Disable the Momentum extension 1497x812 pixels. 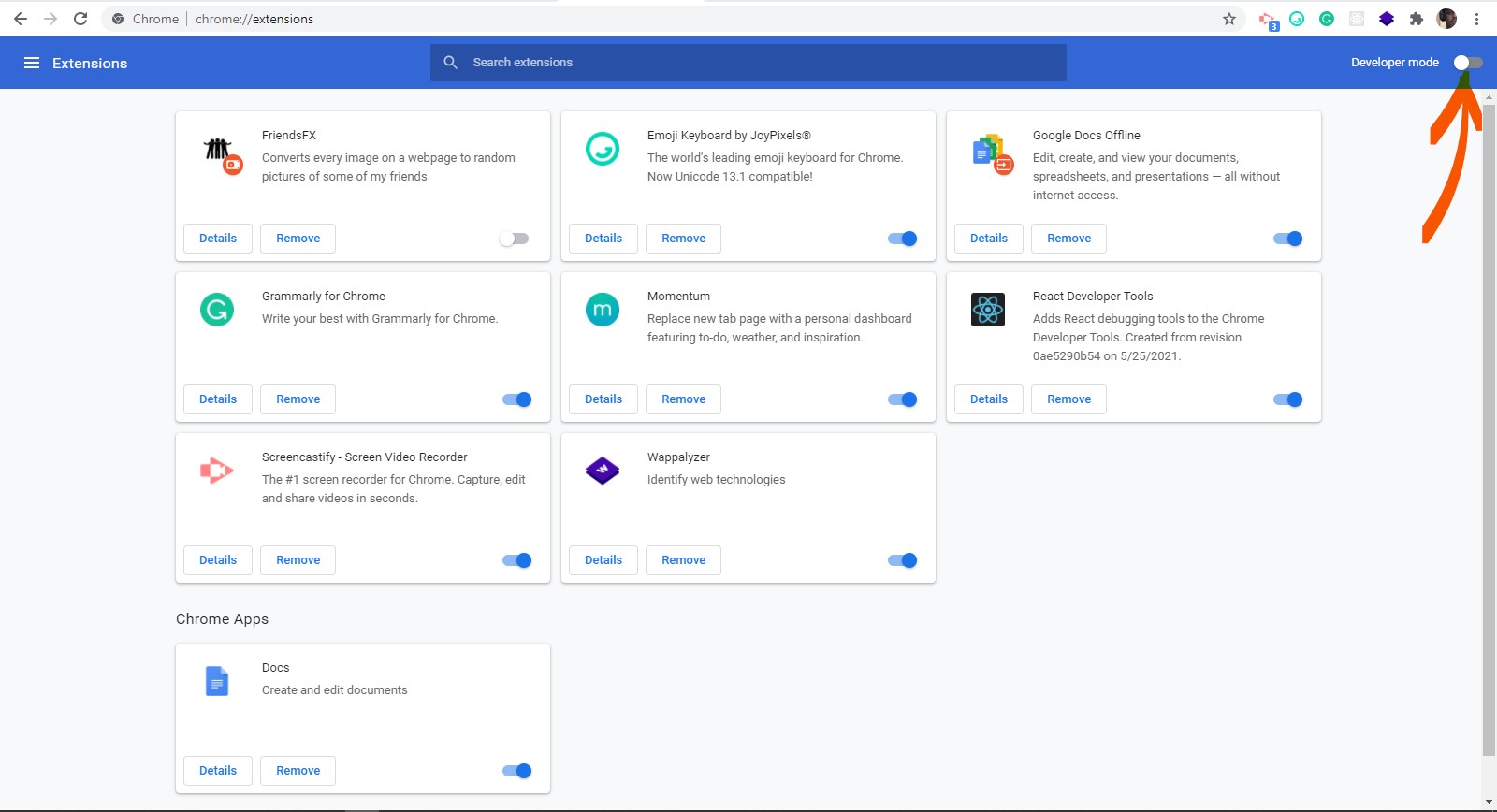[903, 399]
